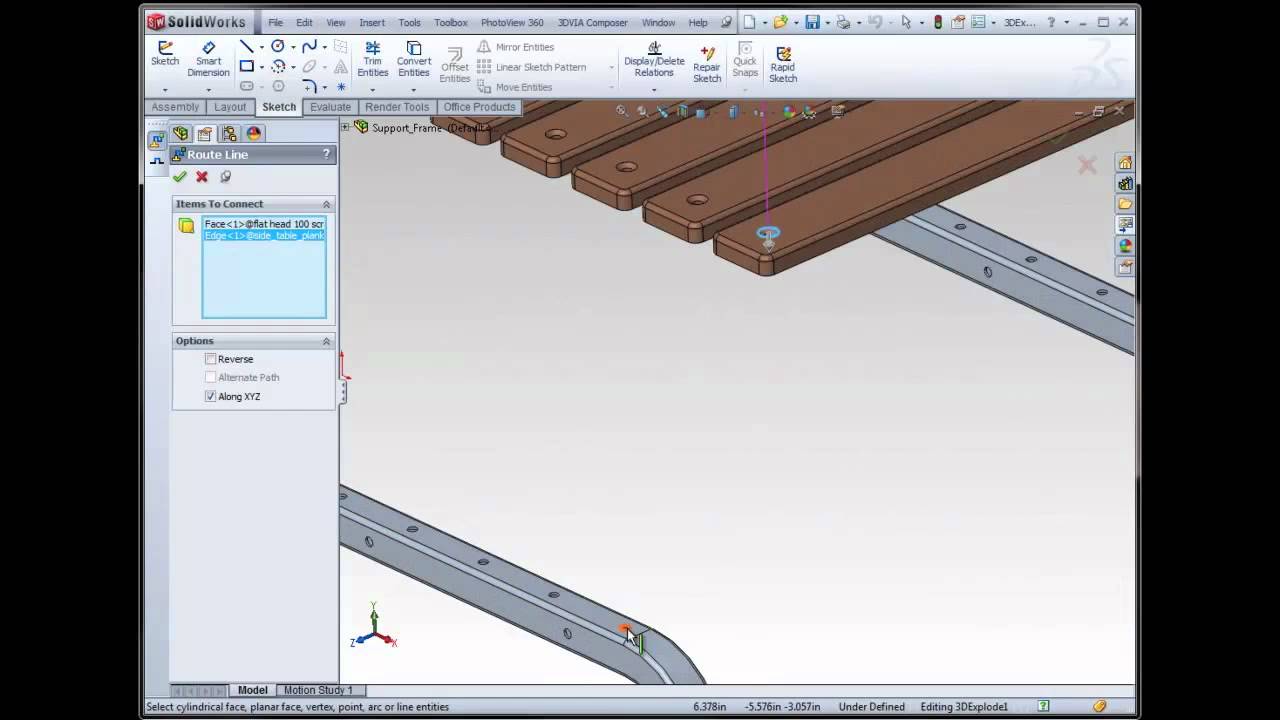Open the Help menu
1280x720 pixels.
pyautogui.click(x=698, y=22)
